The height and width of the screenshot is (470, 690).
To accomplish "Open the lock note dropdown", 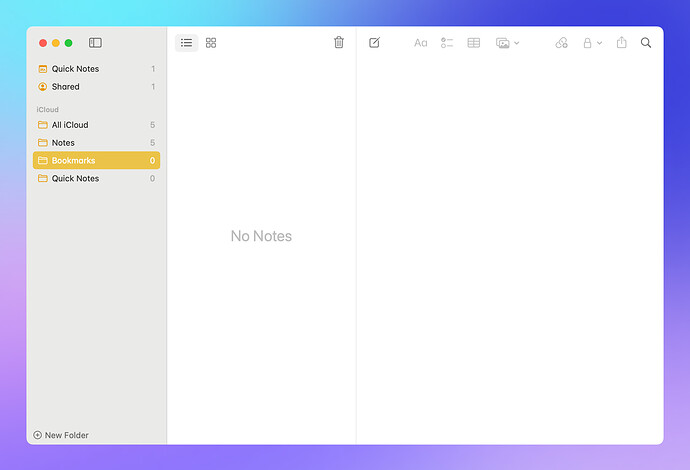I will pos(592,43).
